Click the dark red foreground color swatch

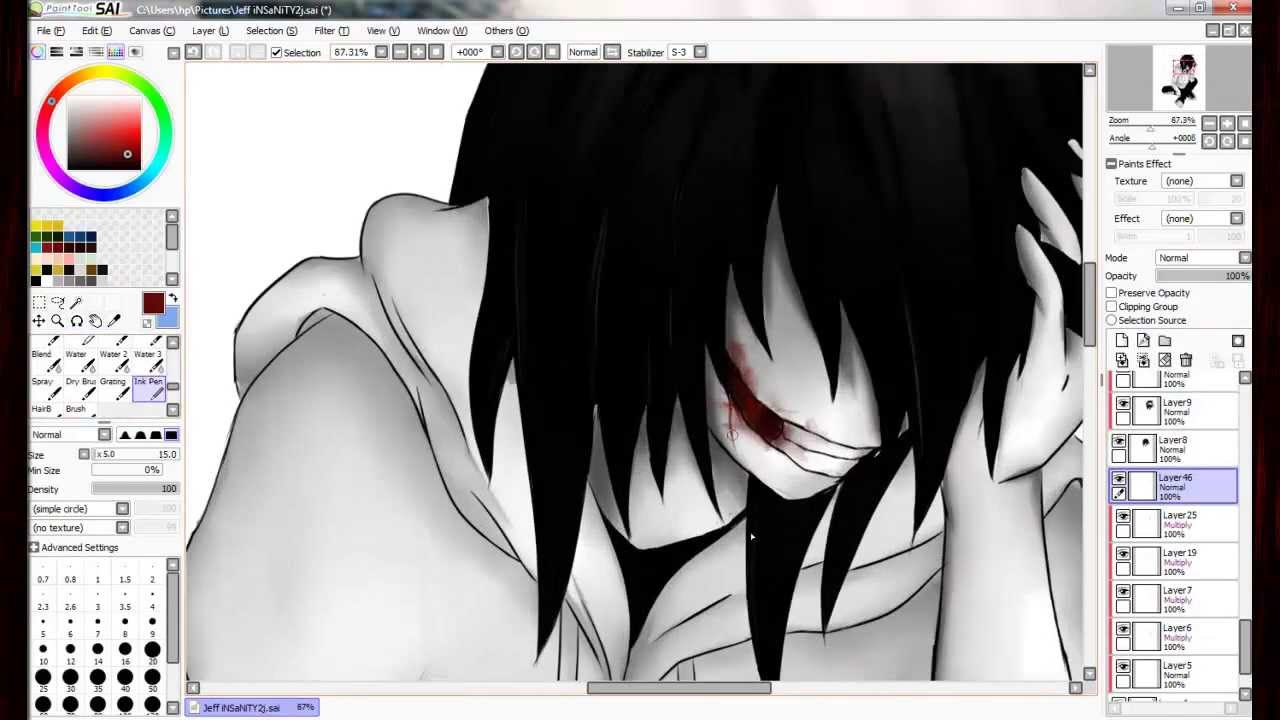153,304
